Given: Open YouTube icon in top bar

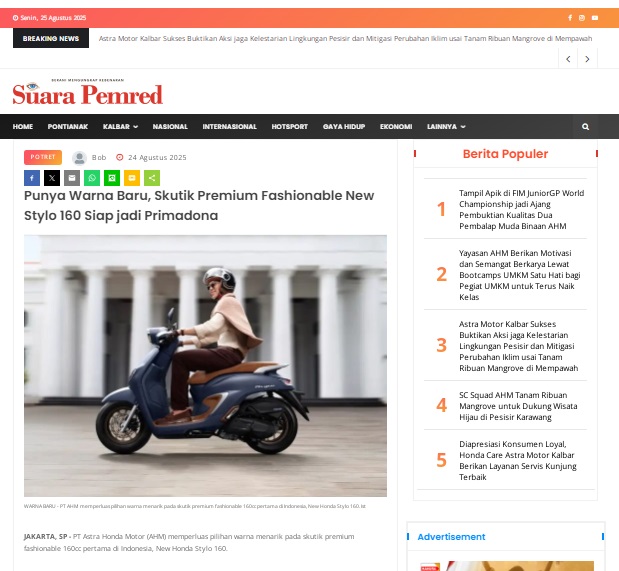Looking at the screenshot, I should pyautogui.click(x=595, y=18).
